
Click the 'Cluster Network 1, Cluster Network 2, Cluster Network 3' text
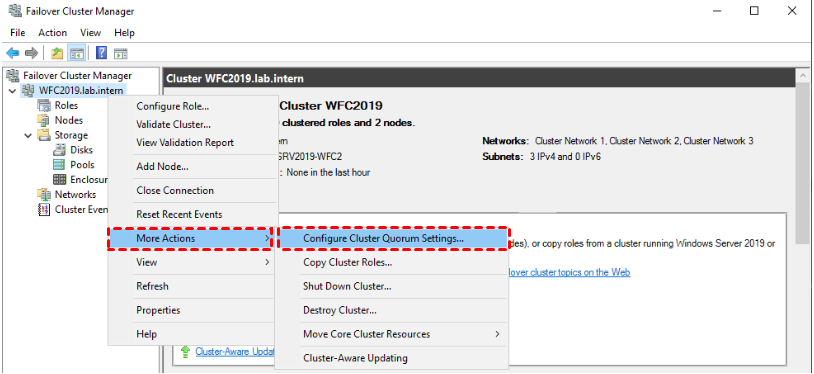pos(644,141)
